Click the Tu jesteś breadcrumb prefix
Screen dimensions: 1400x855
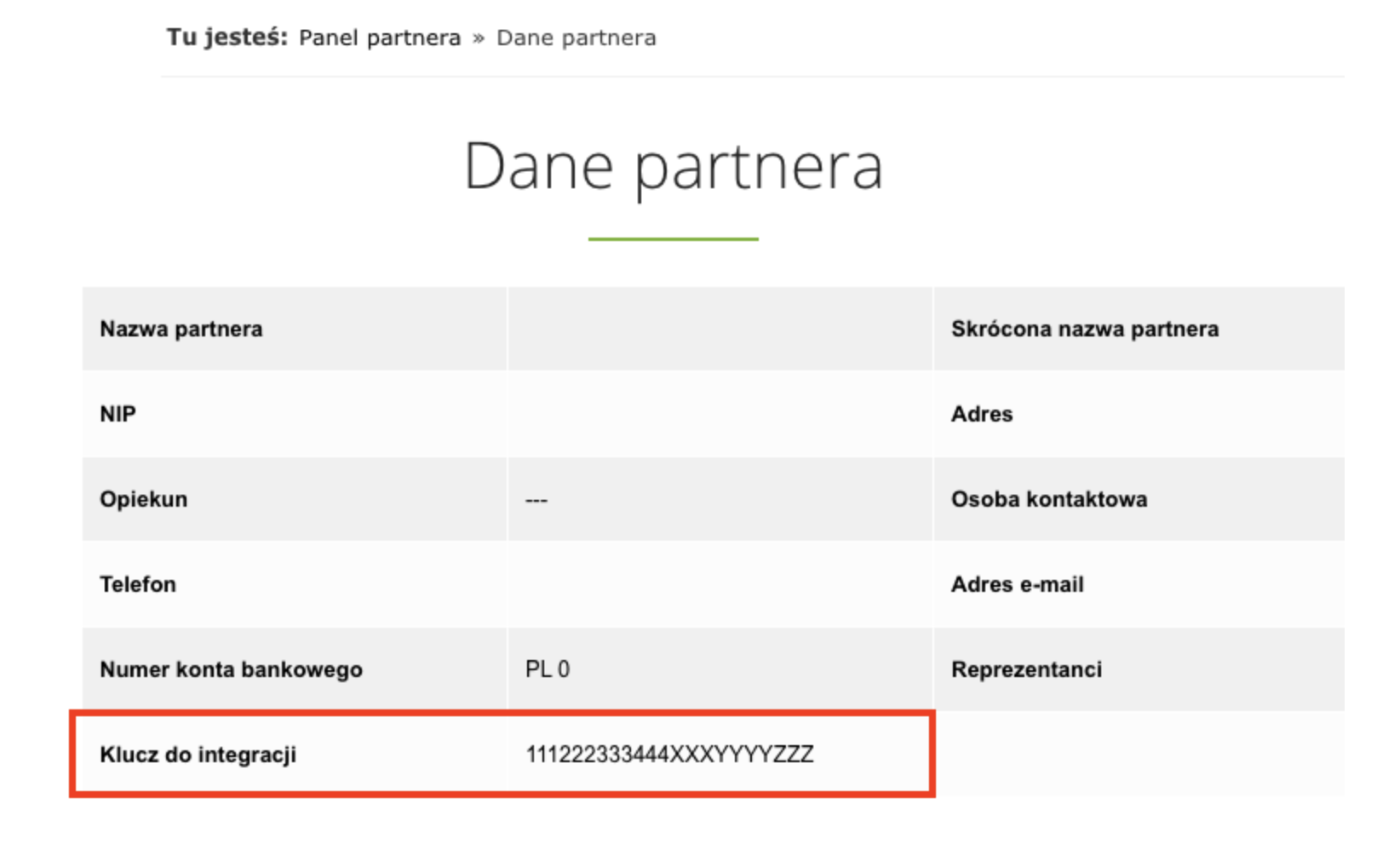227,38
